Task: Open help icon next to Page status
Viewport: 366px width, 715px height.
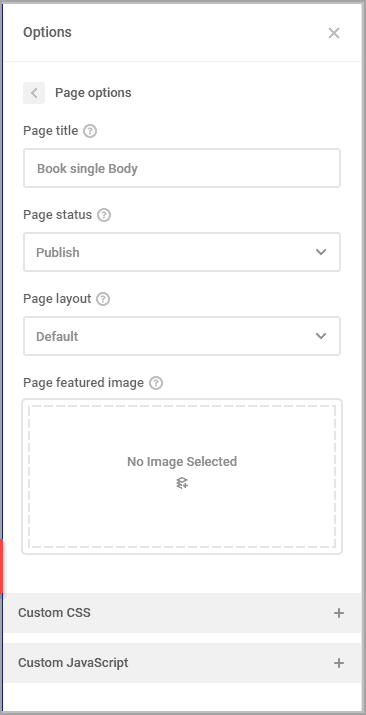Action: (104, 215)
